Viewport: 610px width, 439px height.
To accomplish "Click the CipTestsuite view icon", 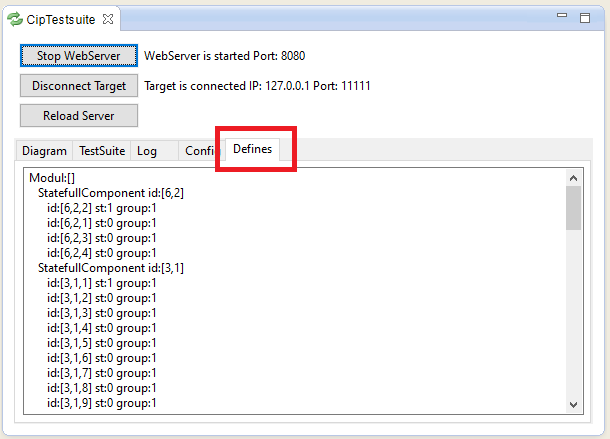I will (15, 19).
